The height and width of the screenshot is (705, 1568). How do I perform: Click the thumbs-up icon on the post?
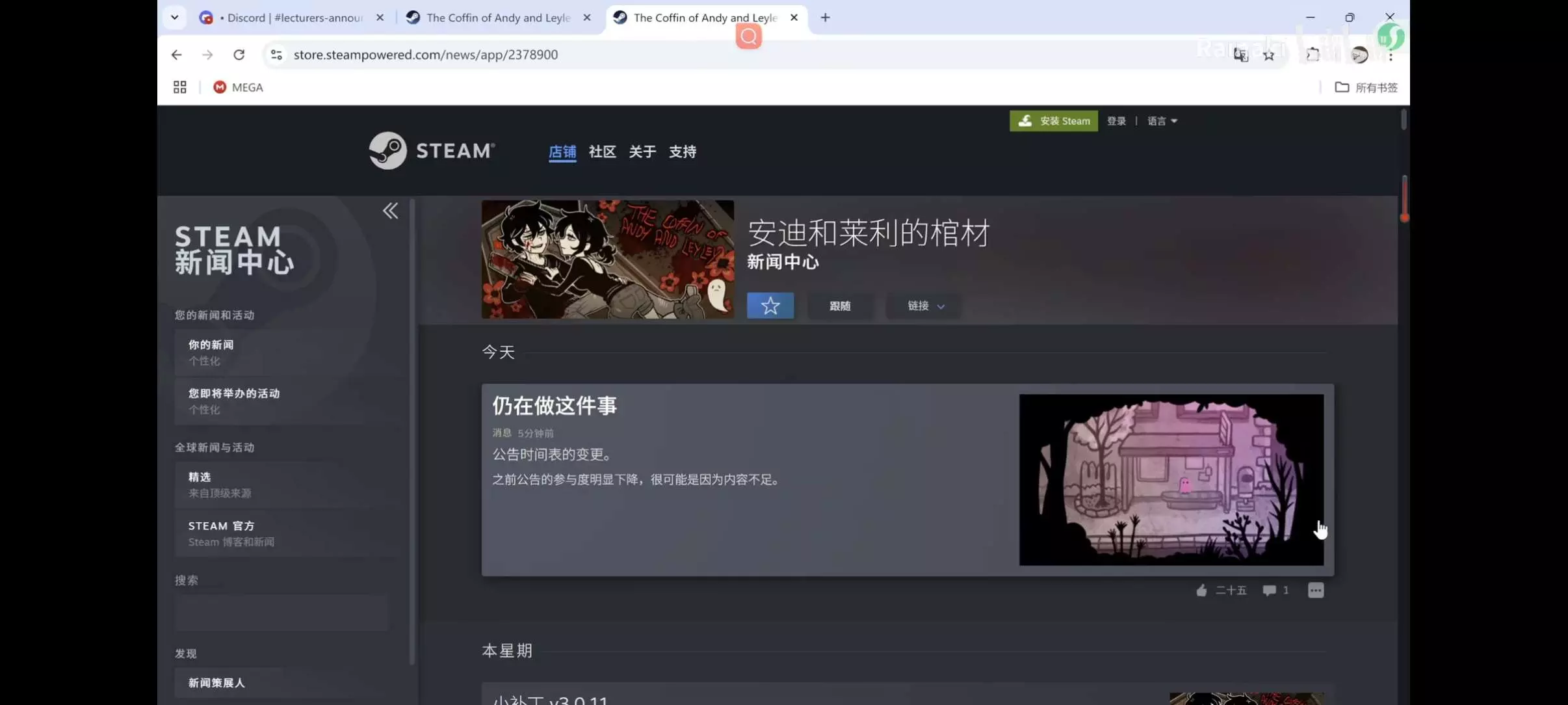tap(1201, 591)
